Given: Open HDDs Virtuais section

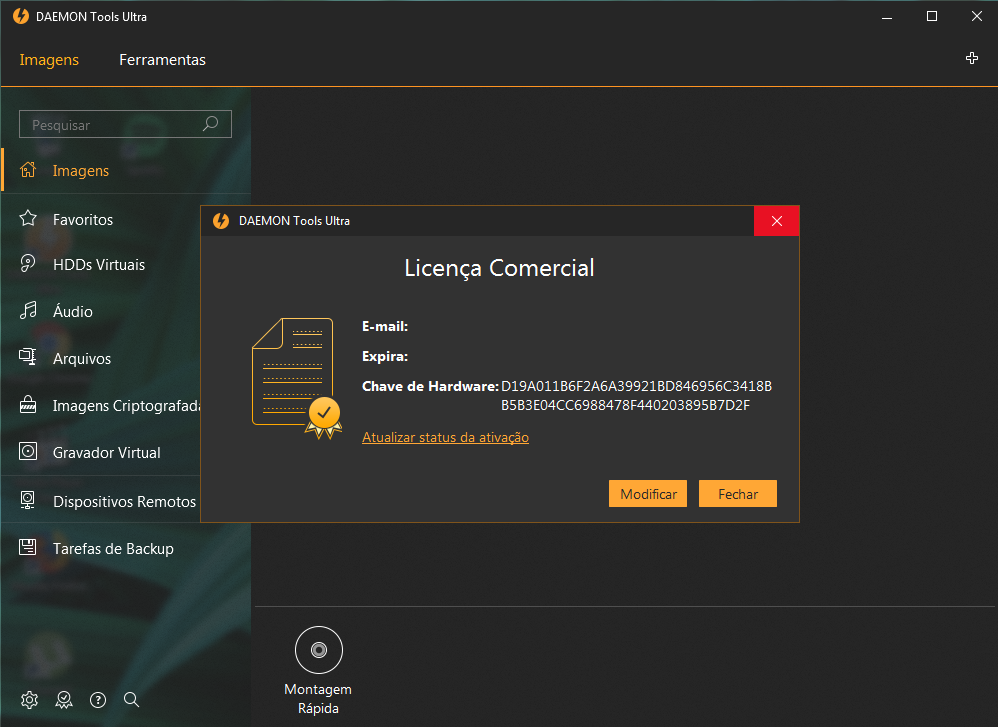Looking at the screenshot, I should tap(99, 265).
